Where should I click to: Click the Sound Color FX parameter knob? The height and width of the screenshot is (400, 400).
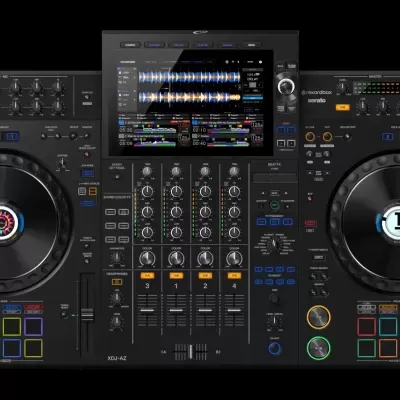117,258
